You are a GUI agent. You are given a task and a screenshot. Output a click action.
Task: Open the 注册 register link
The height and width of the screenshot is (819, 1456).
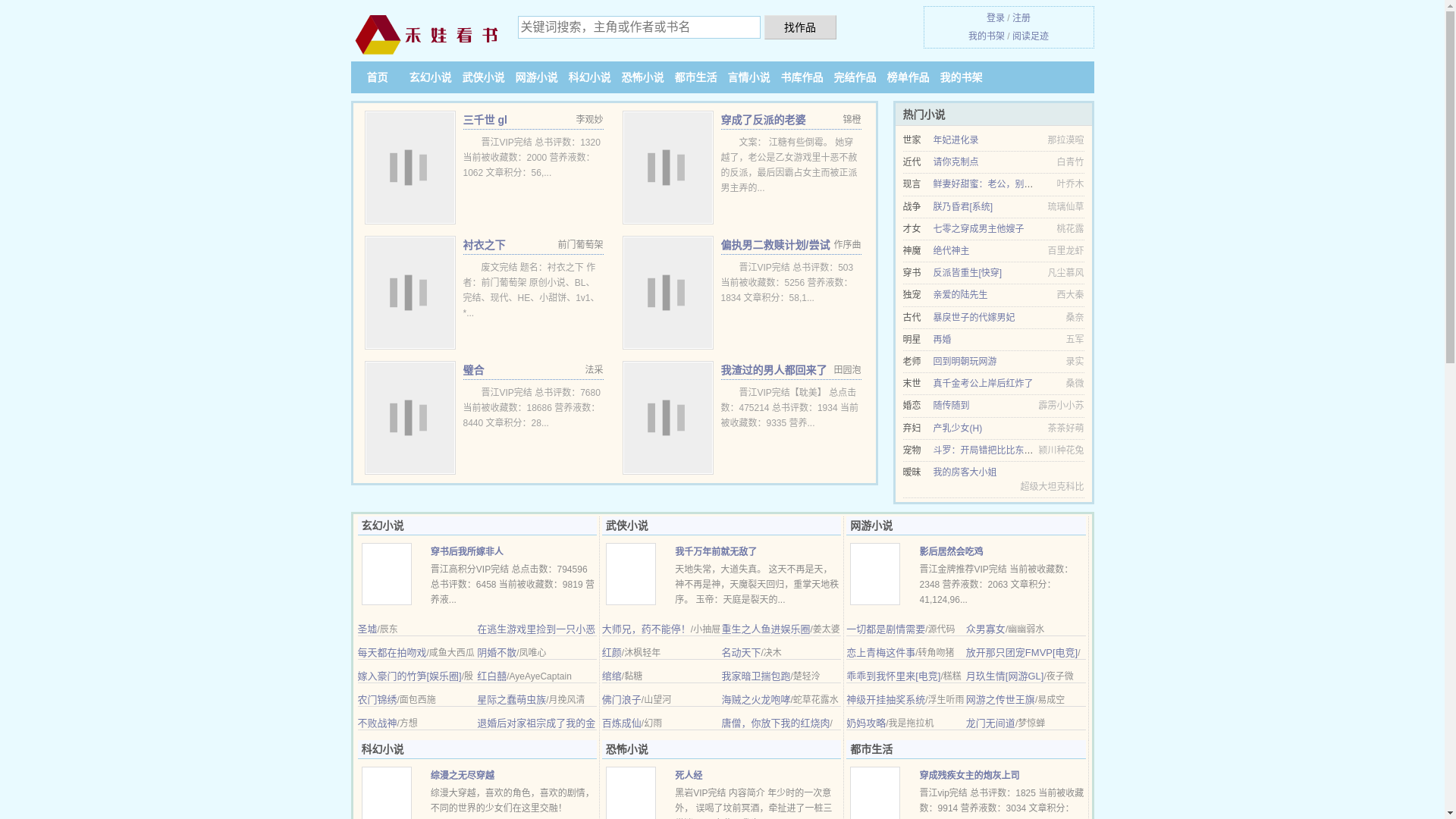[1021, 17]
